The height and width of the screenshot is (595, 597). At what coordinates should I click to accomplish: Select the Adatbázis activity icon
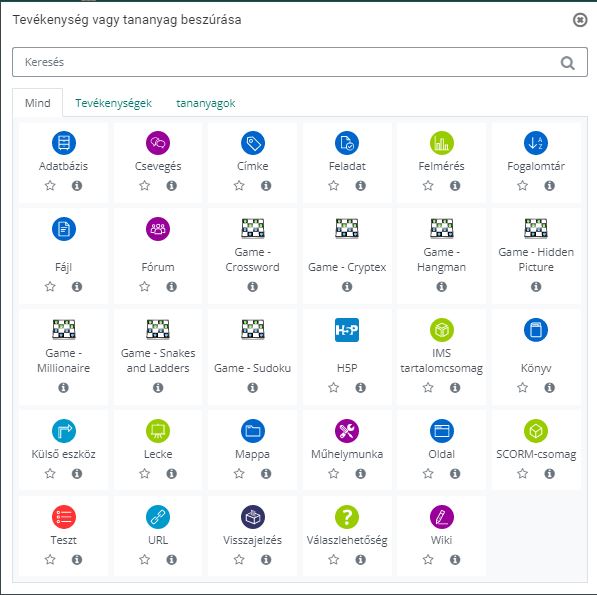pos(64,143)
